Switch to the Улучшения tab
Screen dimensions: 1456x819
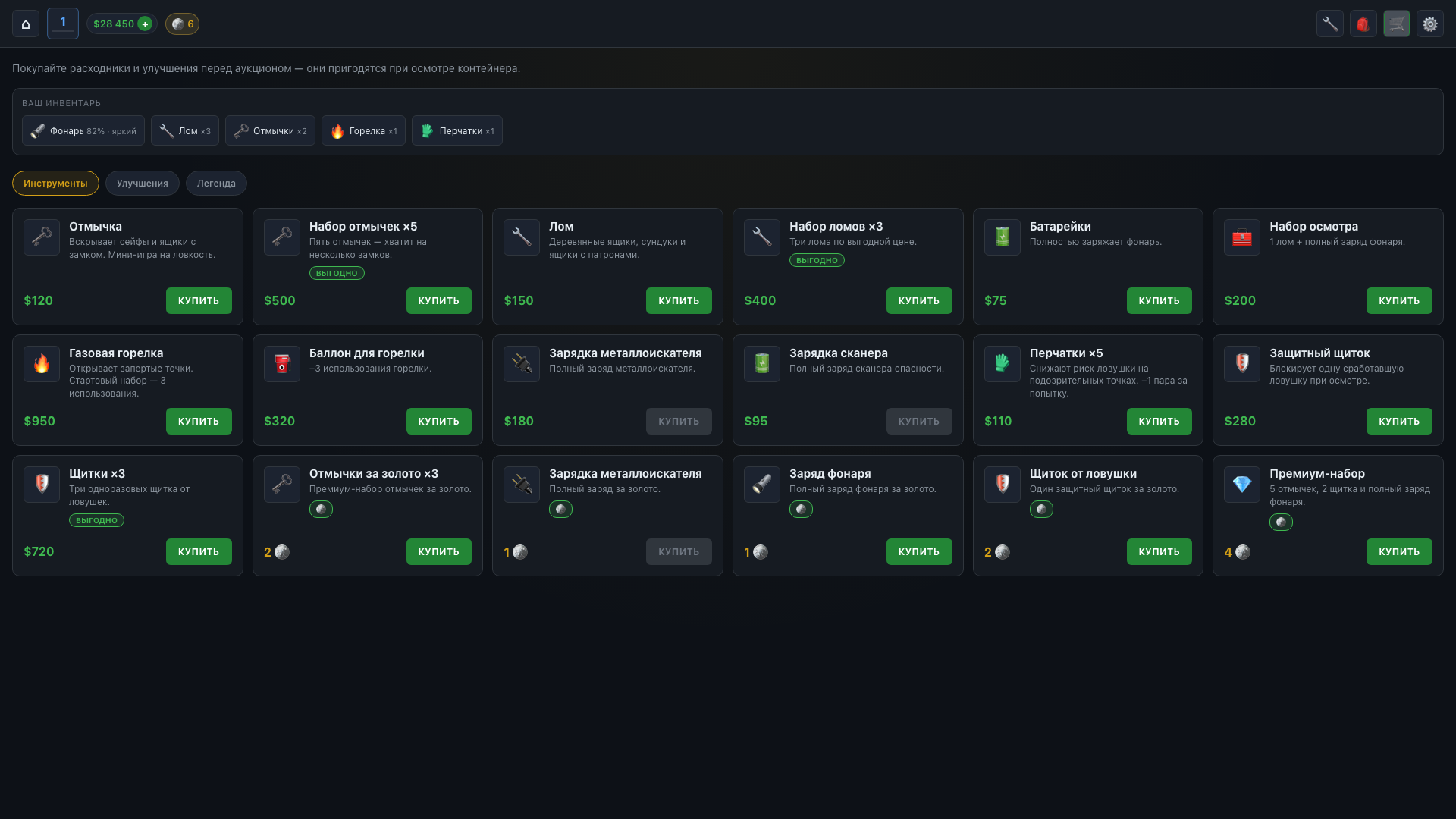click(143, 184)
